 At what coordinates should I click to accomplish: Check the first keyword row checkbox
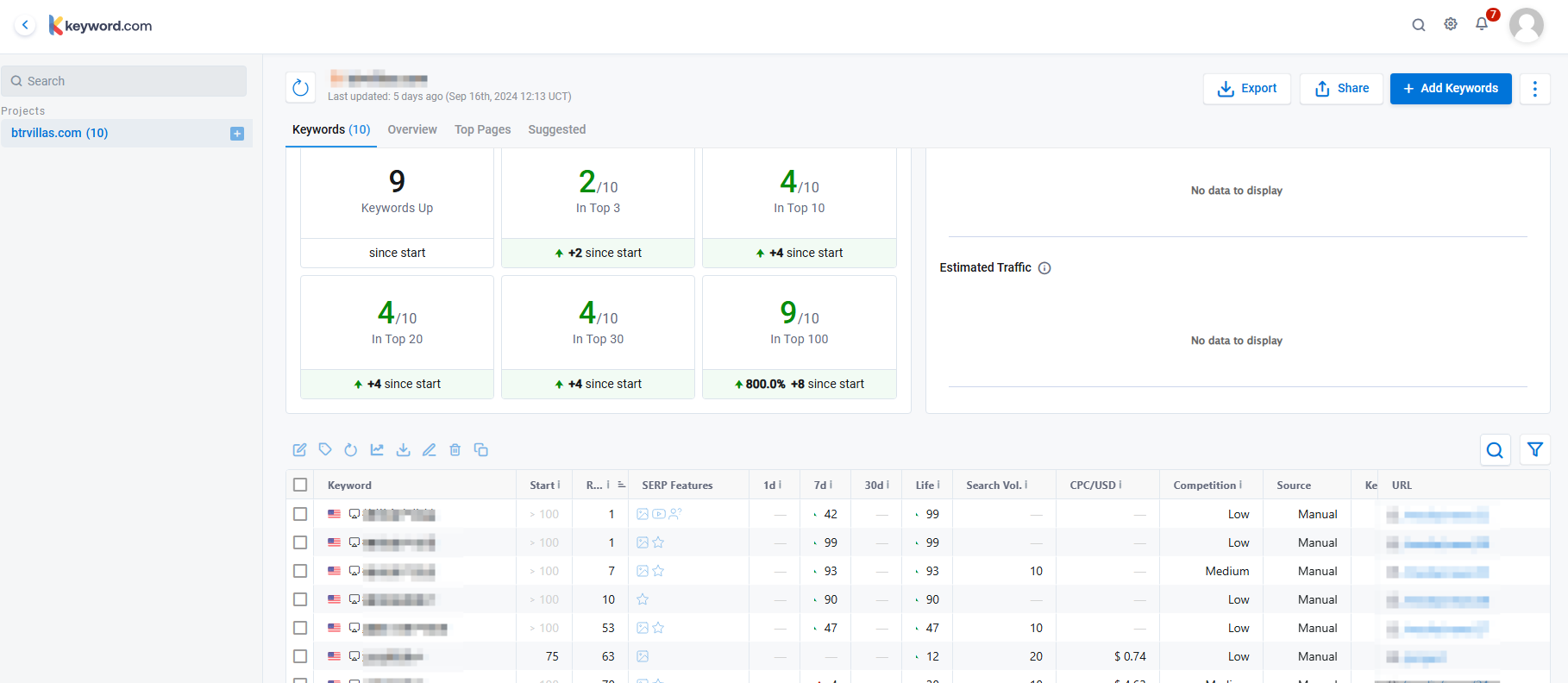tap(300, 514)
